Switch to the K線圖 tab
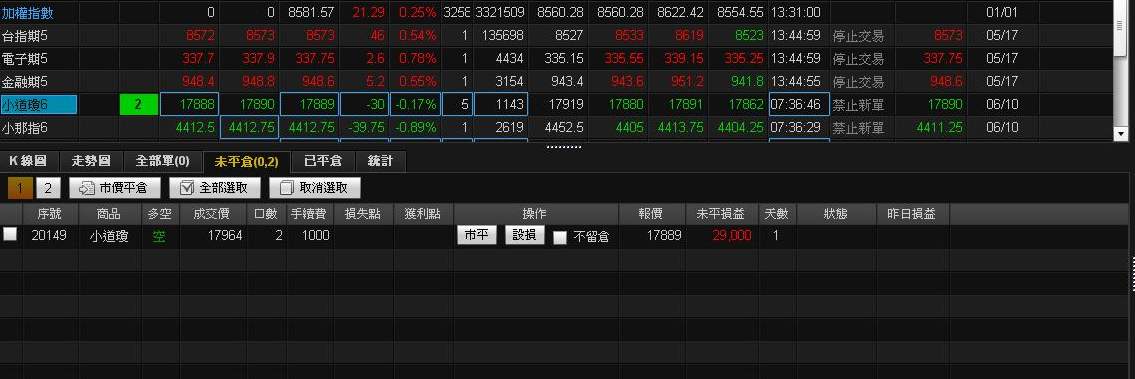This screenshot has height=379, width=1135. [x=28, y=161]
